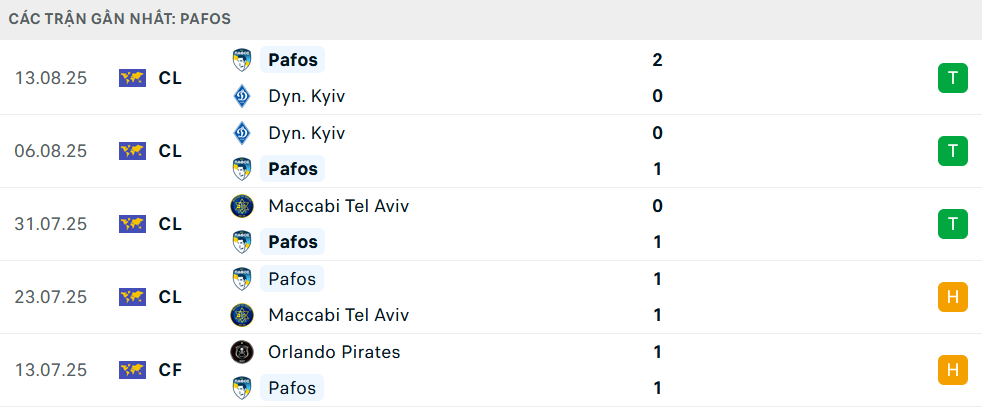The width and height of the screenshot is (982, 407).
Task: Click orange H result badge for 23.07.25
Action: click(x=953, y=297)
